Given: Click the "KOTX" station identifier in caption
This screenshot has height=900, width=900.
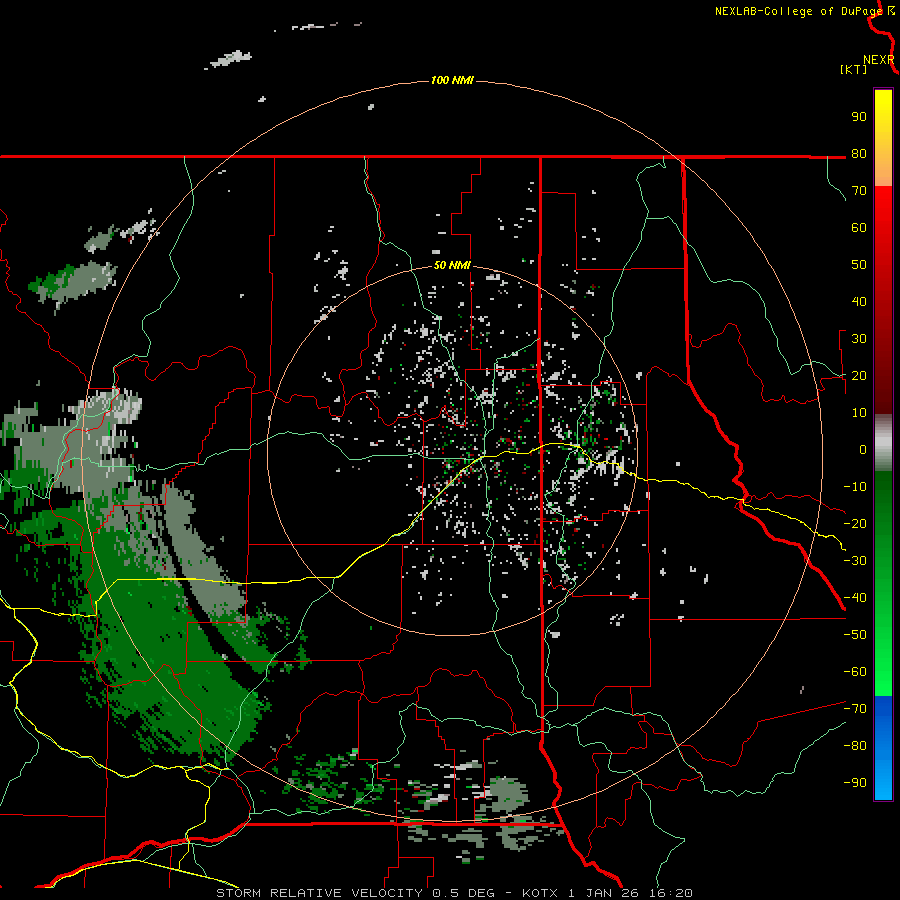Looking at the screenshot, I should (x=541, y=893).
